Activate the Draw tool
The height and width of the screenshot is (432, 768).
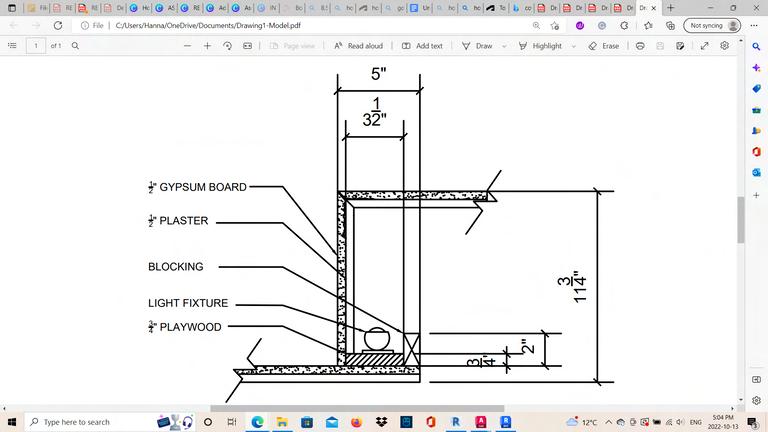click(477, 46)
